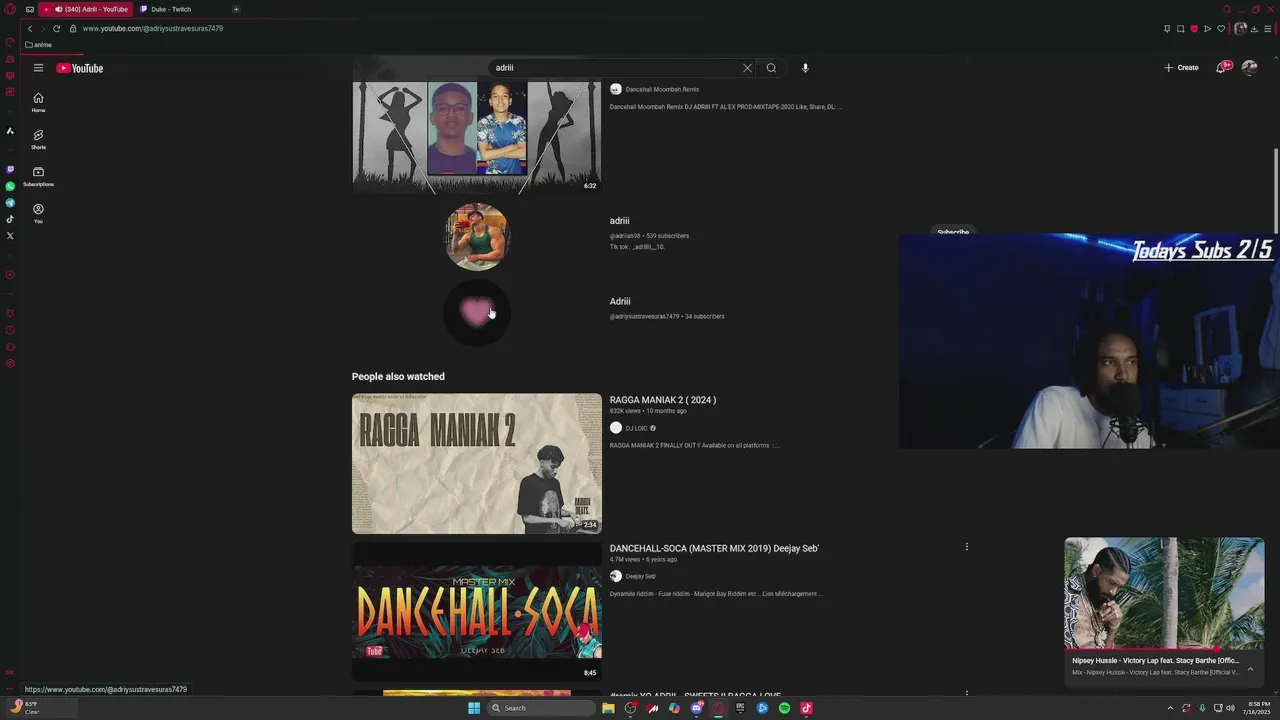Open Telegram in Opera sidebar
1280x720 pixels.
[10, 203]
